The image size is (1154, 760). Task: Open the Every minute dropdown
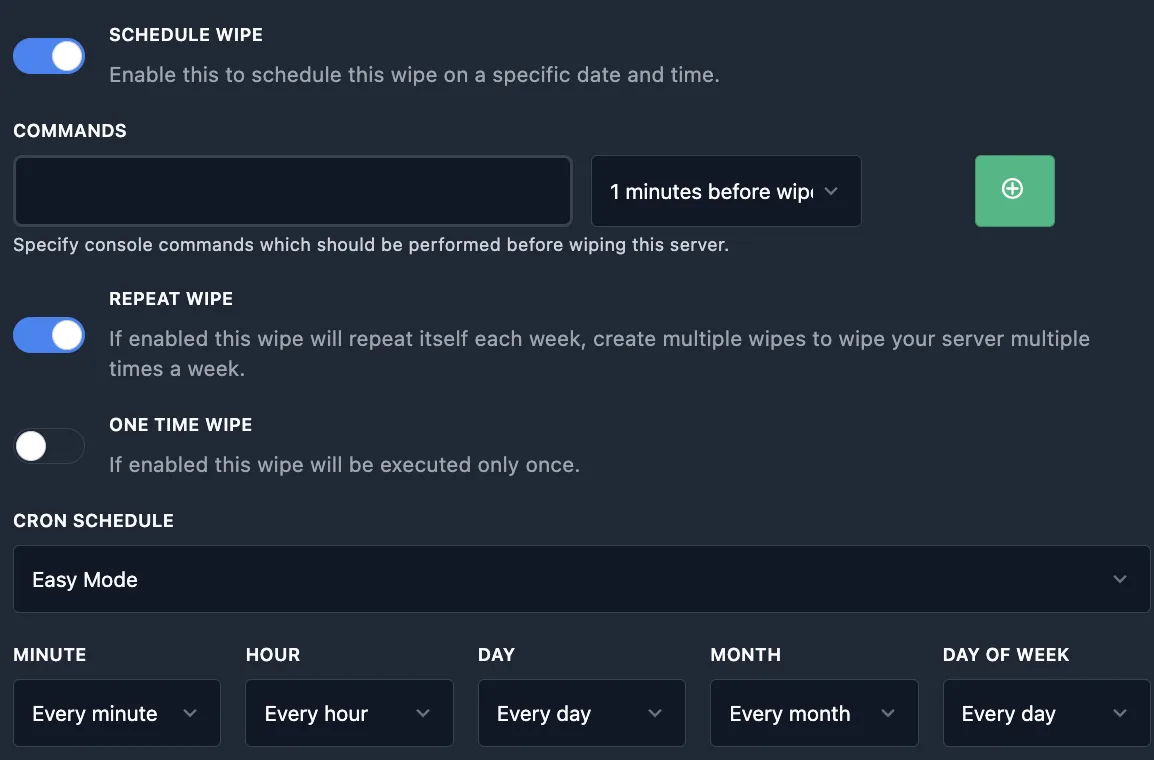tap(116, 713)
